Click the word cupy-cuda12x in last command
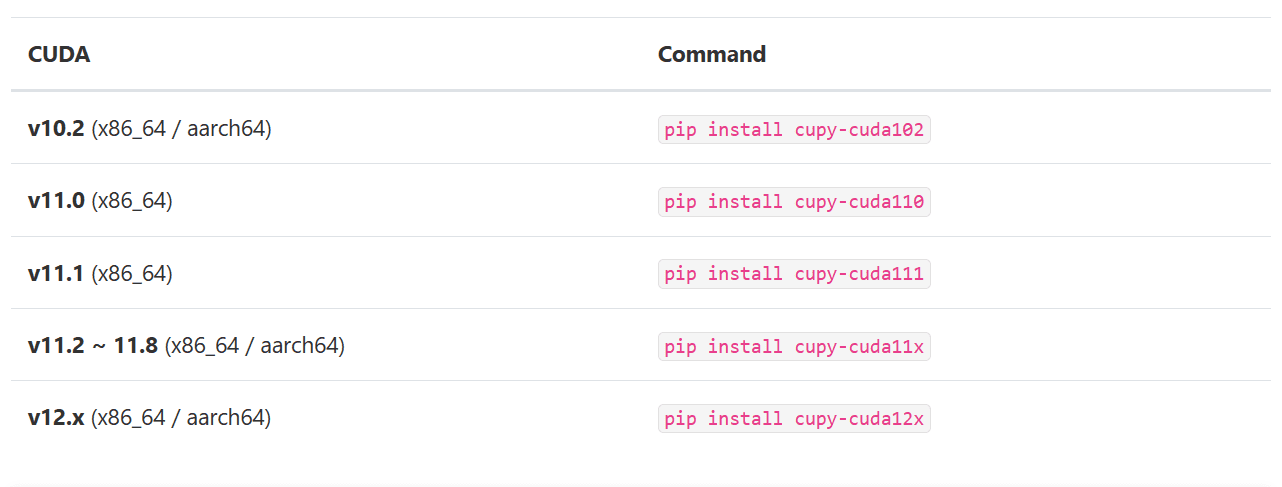The image size is (1282, 487). 859,419
